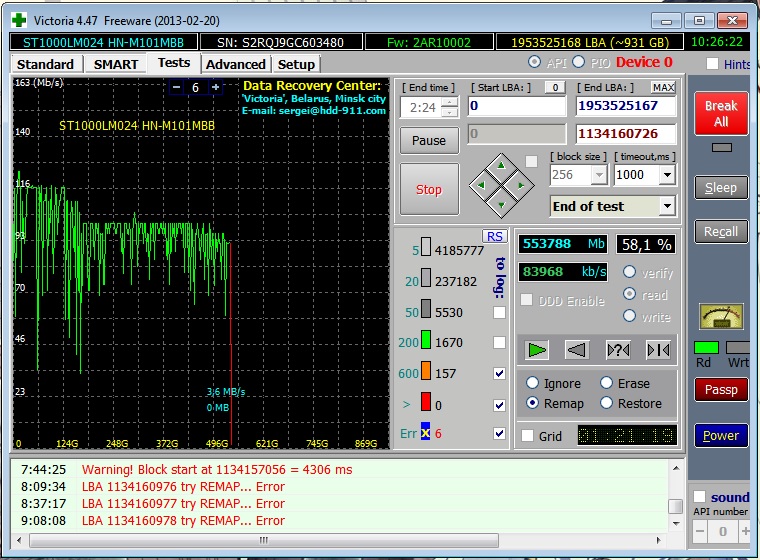Click the Break All button

(x=720, y=114)
